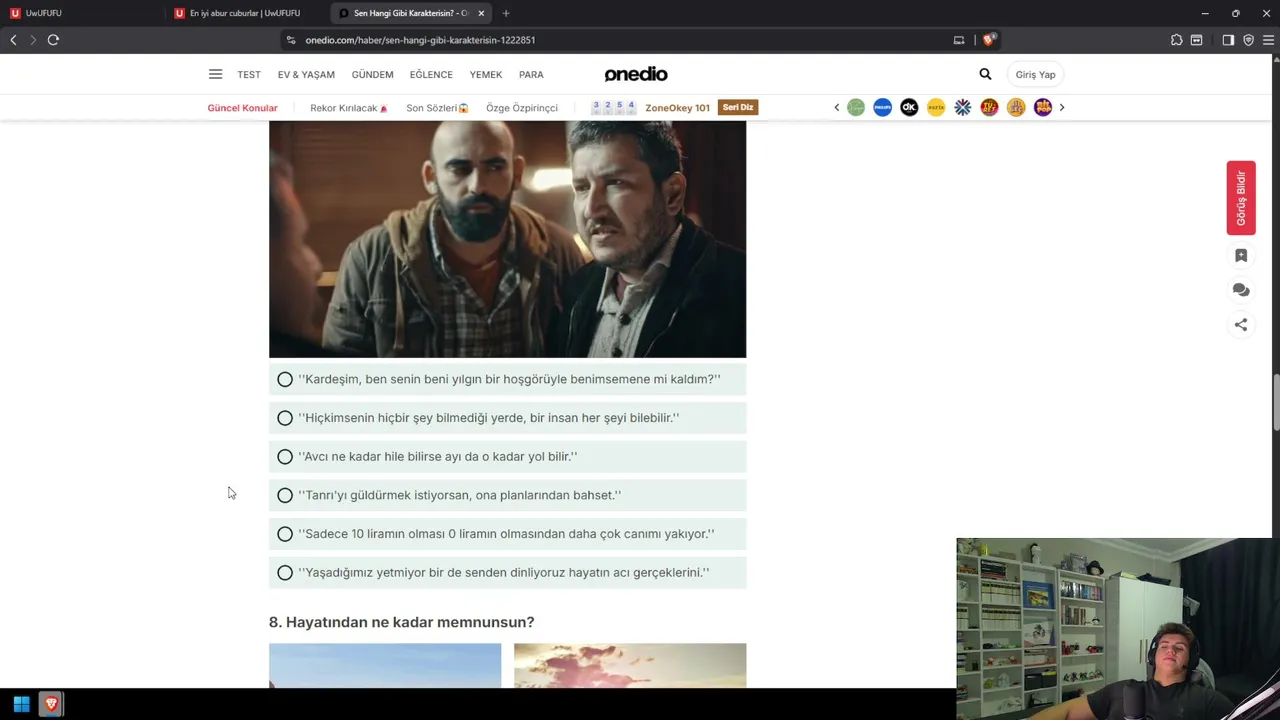Select the "Sadece 10 liramın olması" answer
The width and height of the screenshot is (1280, 720).
point(507,534)
